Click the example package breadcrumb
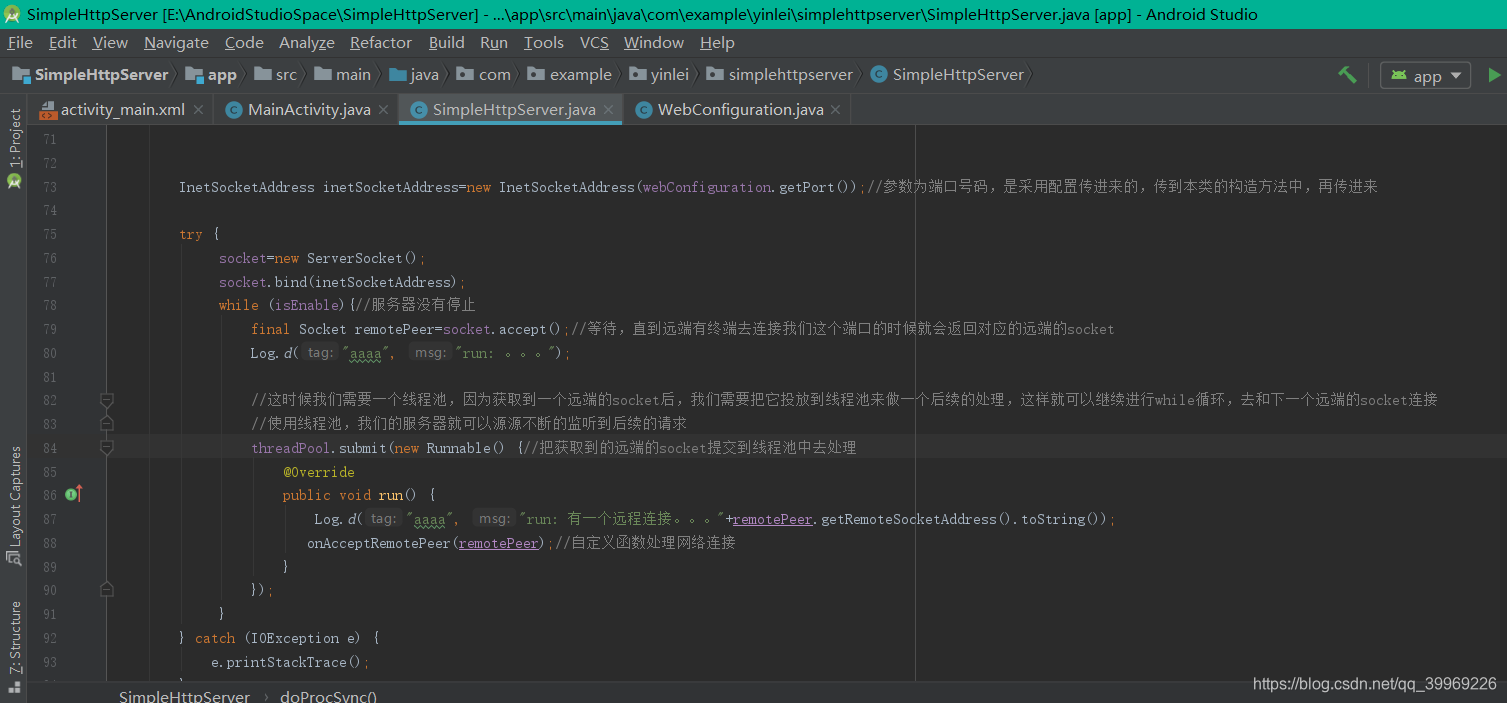The width and height of the screenshot is (1507, 703). tap(570, 75)
